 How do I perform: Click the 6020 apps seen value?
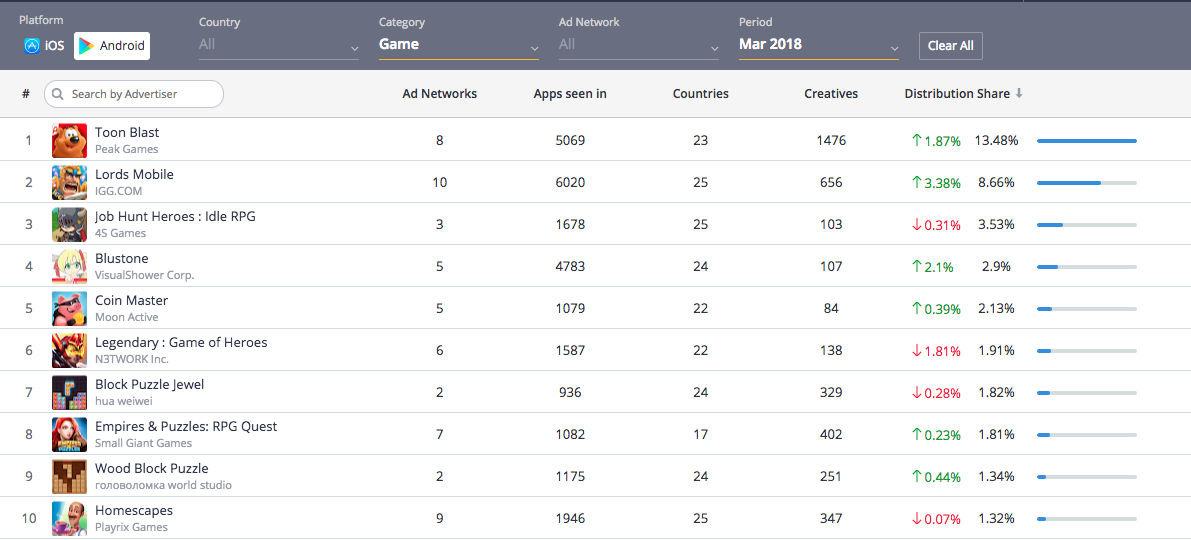[x=570, y=183]
